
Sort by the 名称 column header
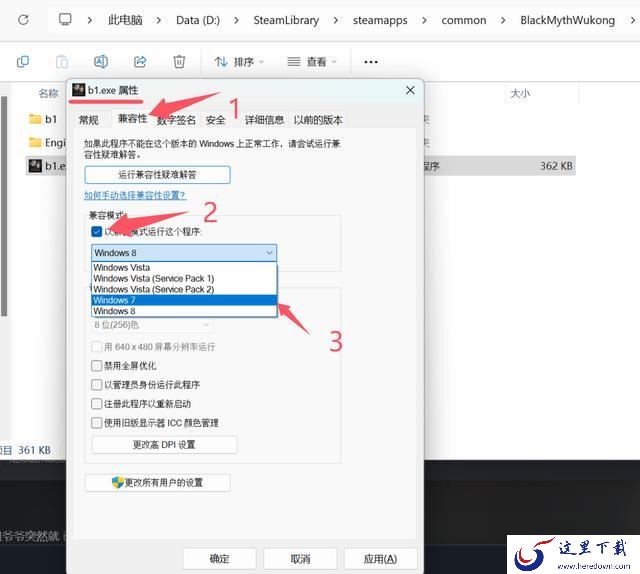(x=48, y=93)
